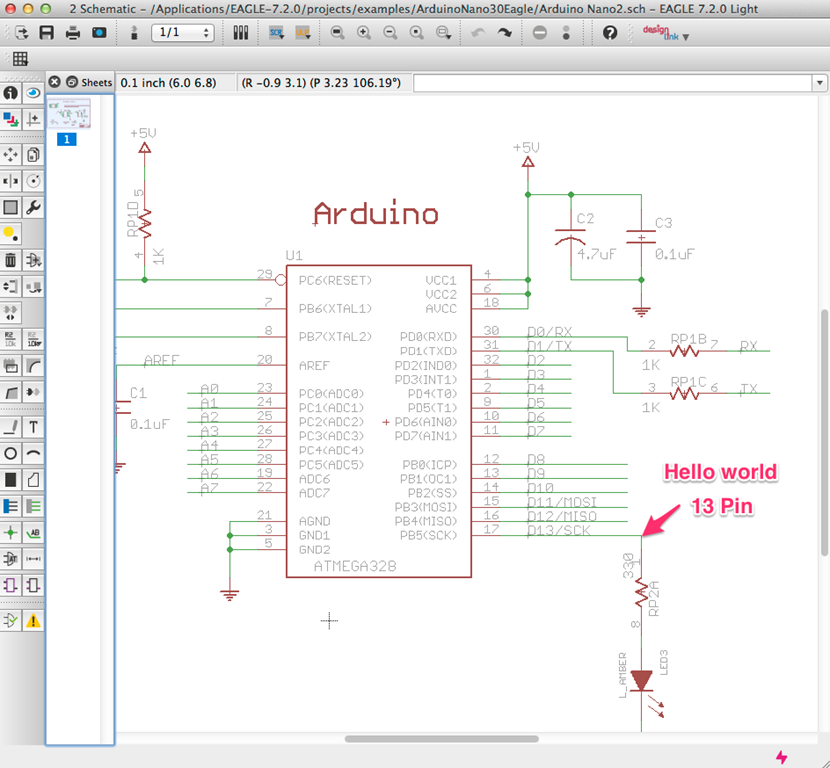
Task: Open the sheet selector 1/1 dropdown
Action: (183, 32)
